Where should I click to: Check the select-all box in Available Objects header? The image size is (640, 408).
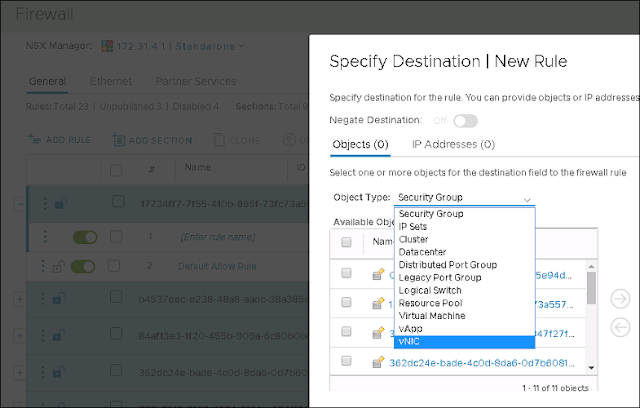pos(346,242)
